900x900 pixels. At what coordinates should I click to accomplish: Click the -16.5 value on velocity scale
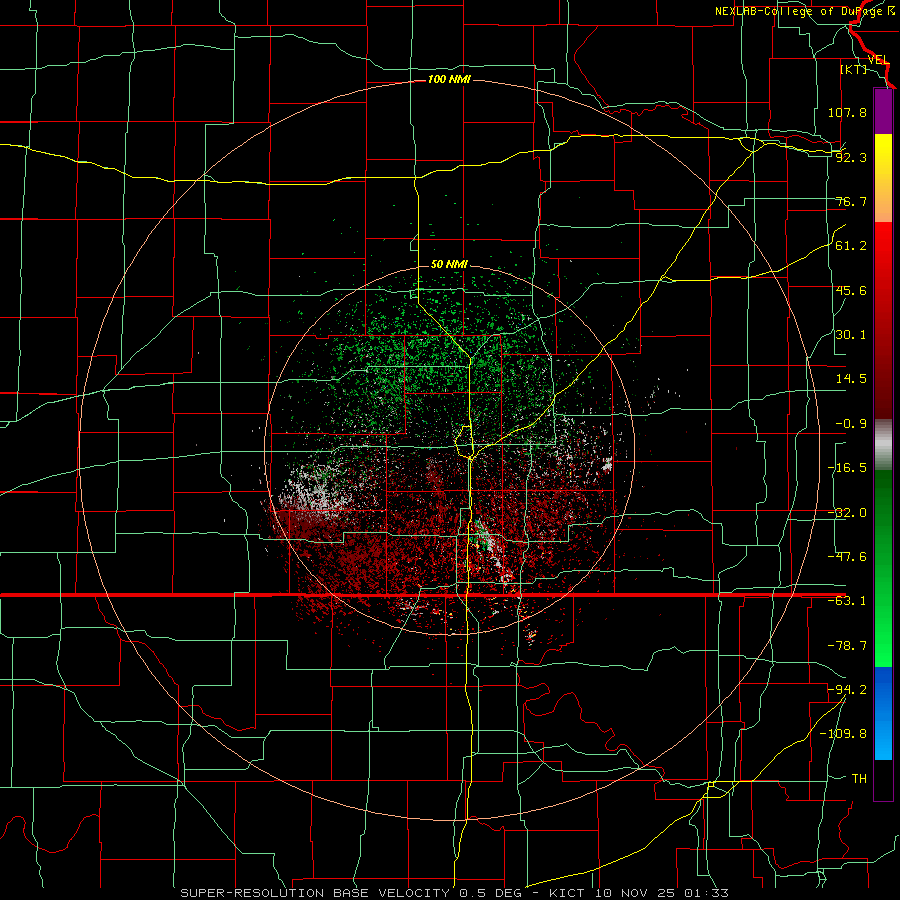(847, 468)
